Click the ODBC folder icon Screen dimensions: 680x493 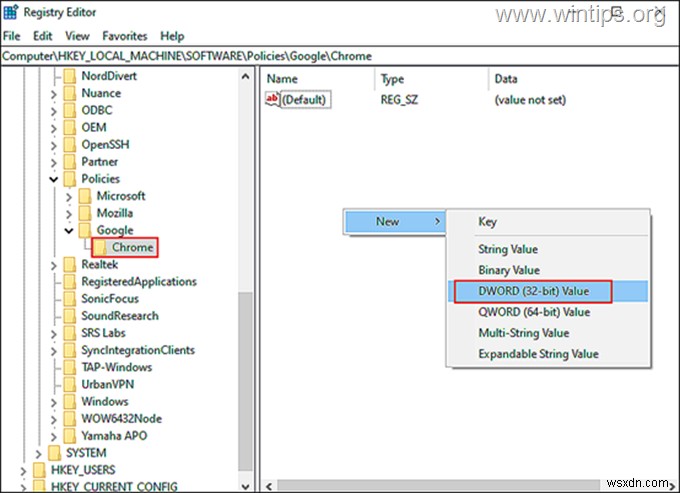coord(70,110)
